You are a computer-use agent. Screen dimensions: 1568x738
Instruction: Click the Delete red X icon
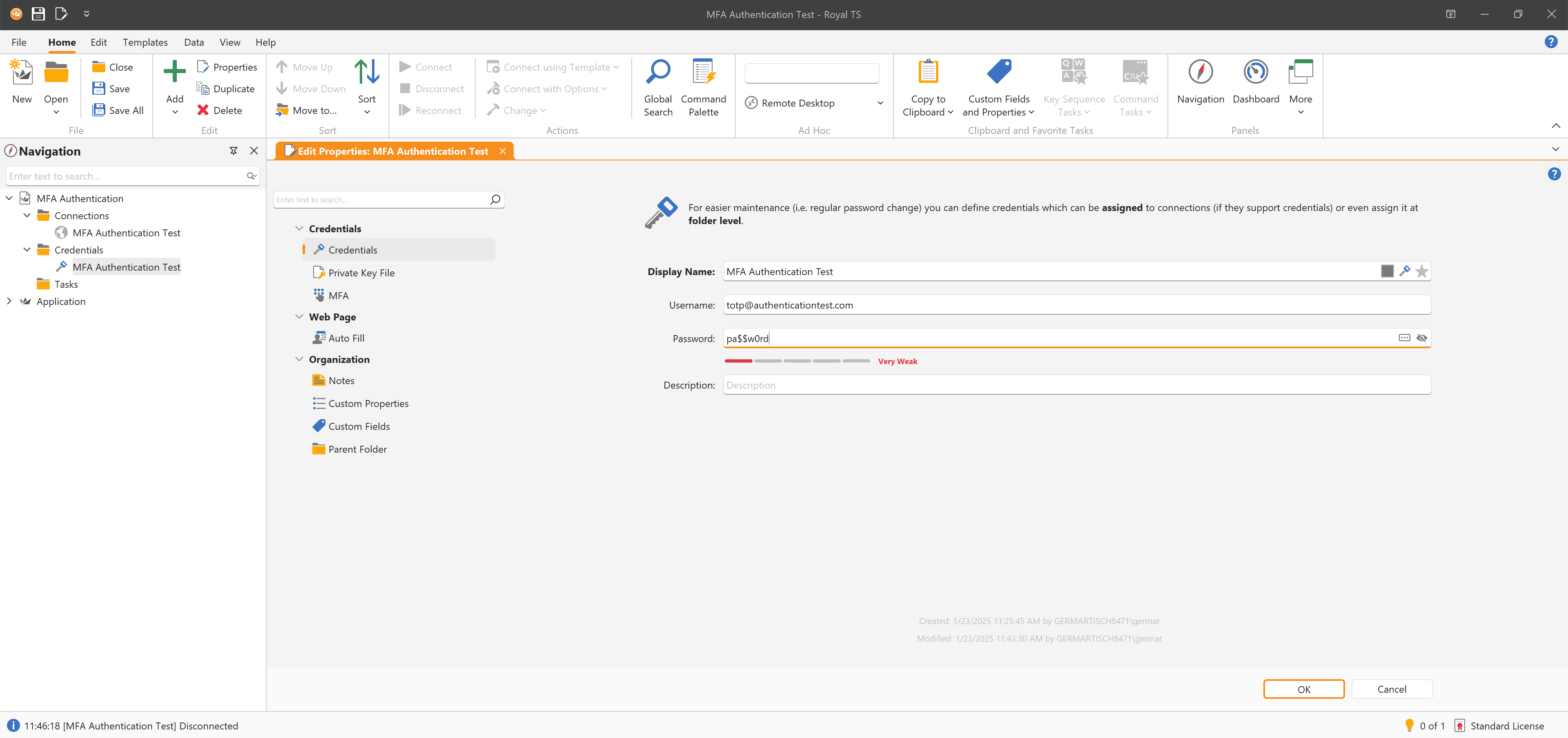point(203,110)
